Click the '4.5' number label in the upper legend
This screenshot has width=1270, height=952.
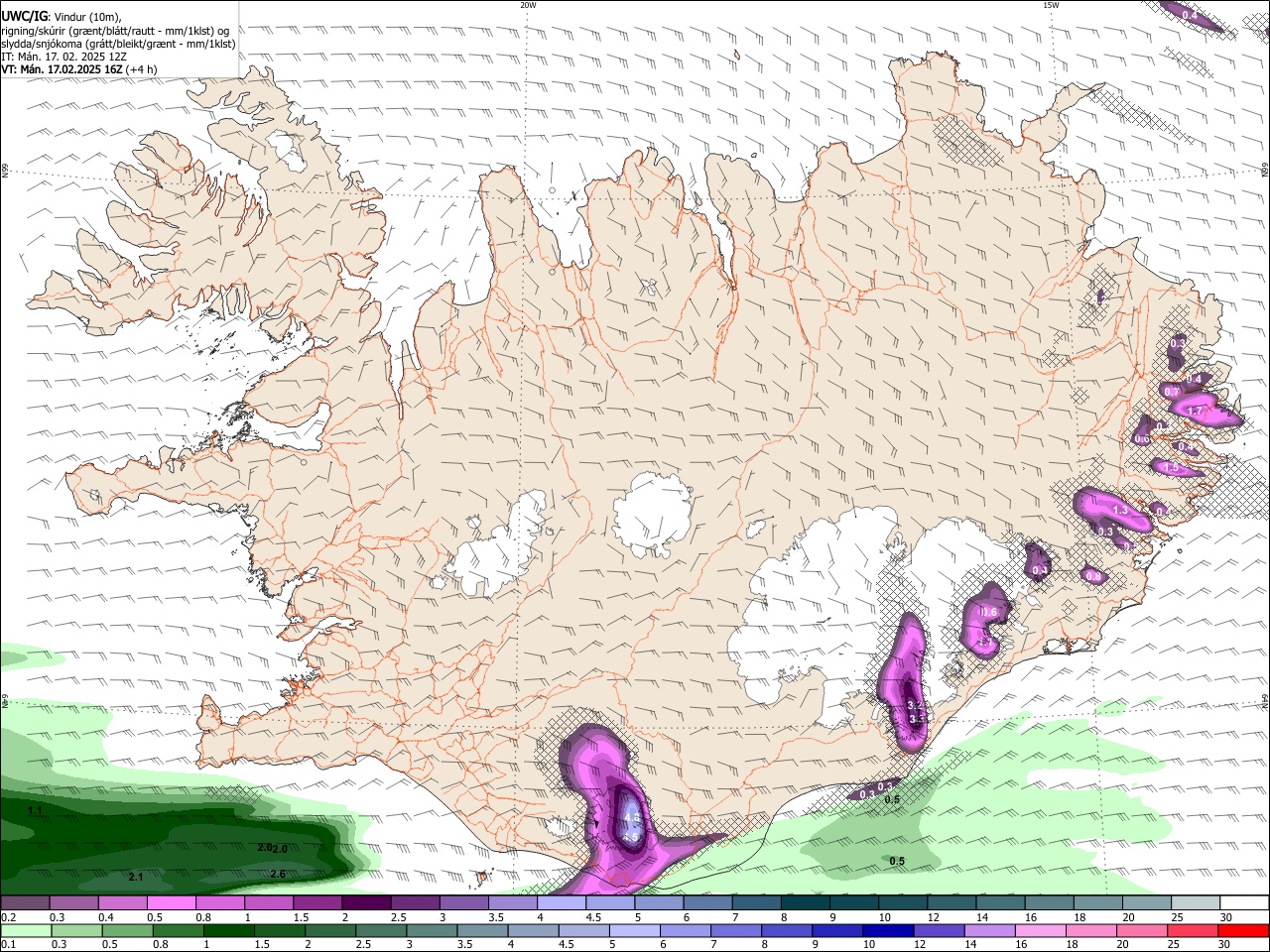tap(593, 917)
